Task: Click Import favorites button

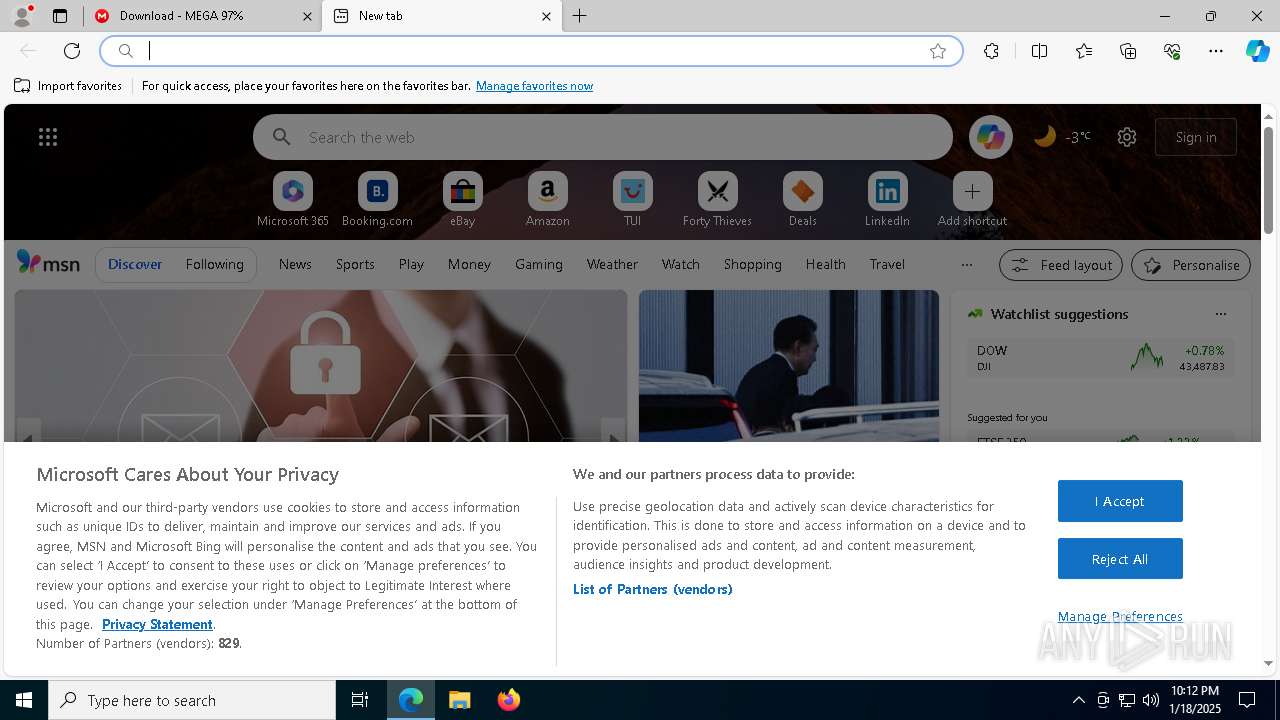Action: (68, 86)
